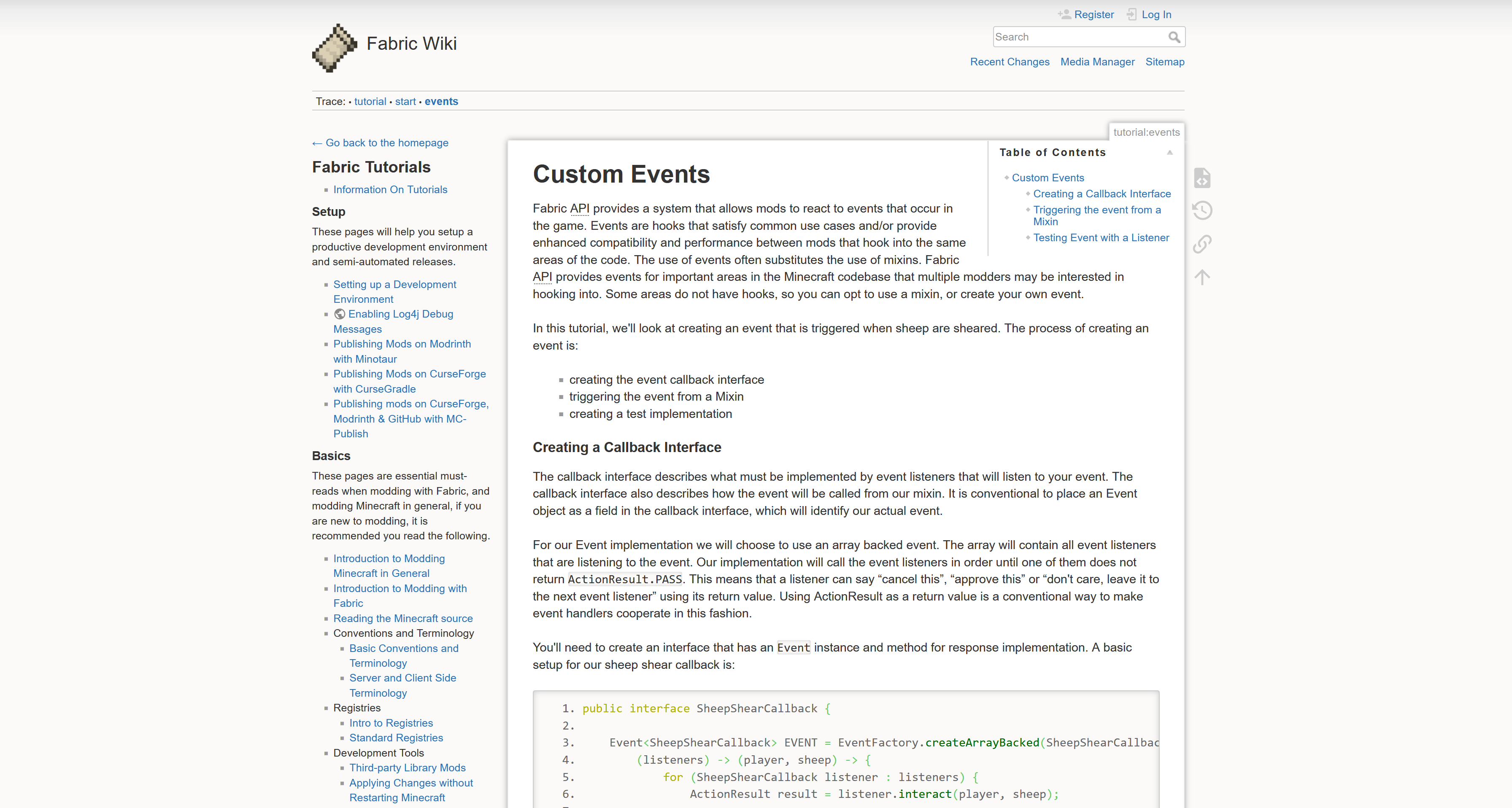Collapse the Table of Contents arrow
This screenshot has width=1512, height=808.
[1169, 153]
